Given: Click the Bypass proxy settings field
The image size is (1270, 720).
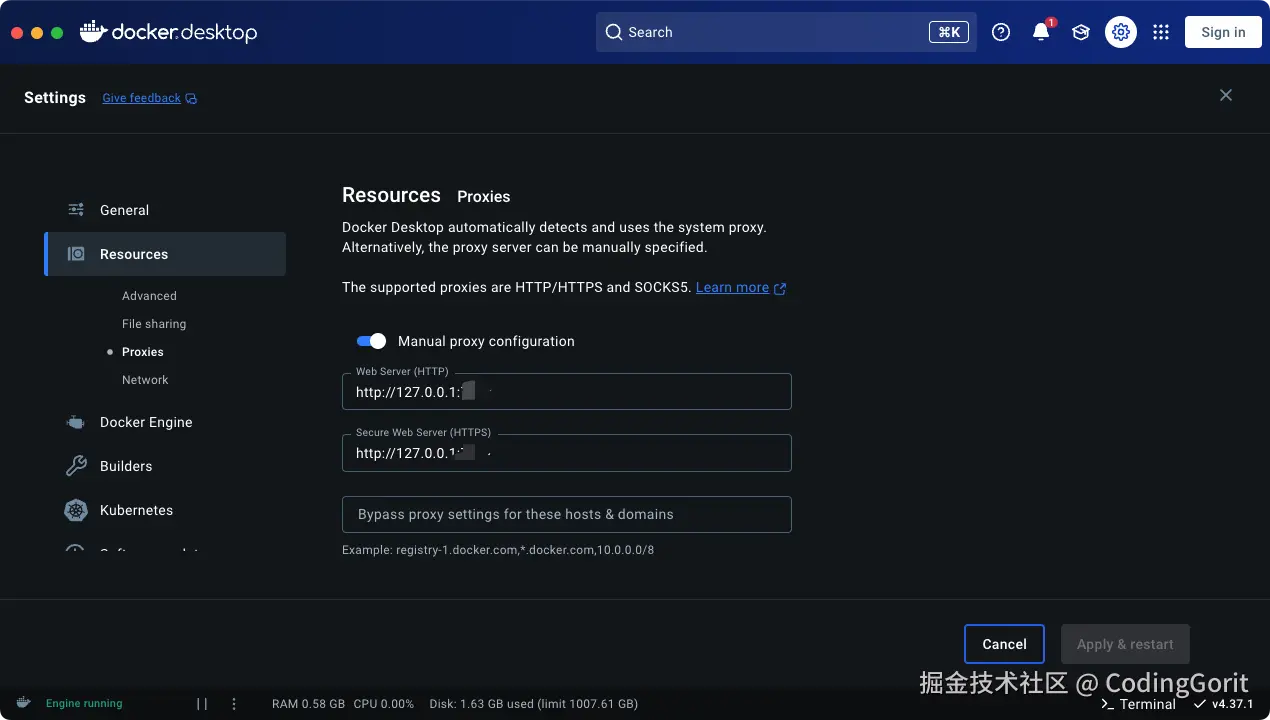Looking at the screenshot, I should [567, 514].
